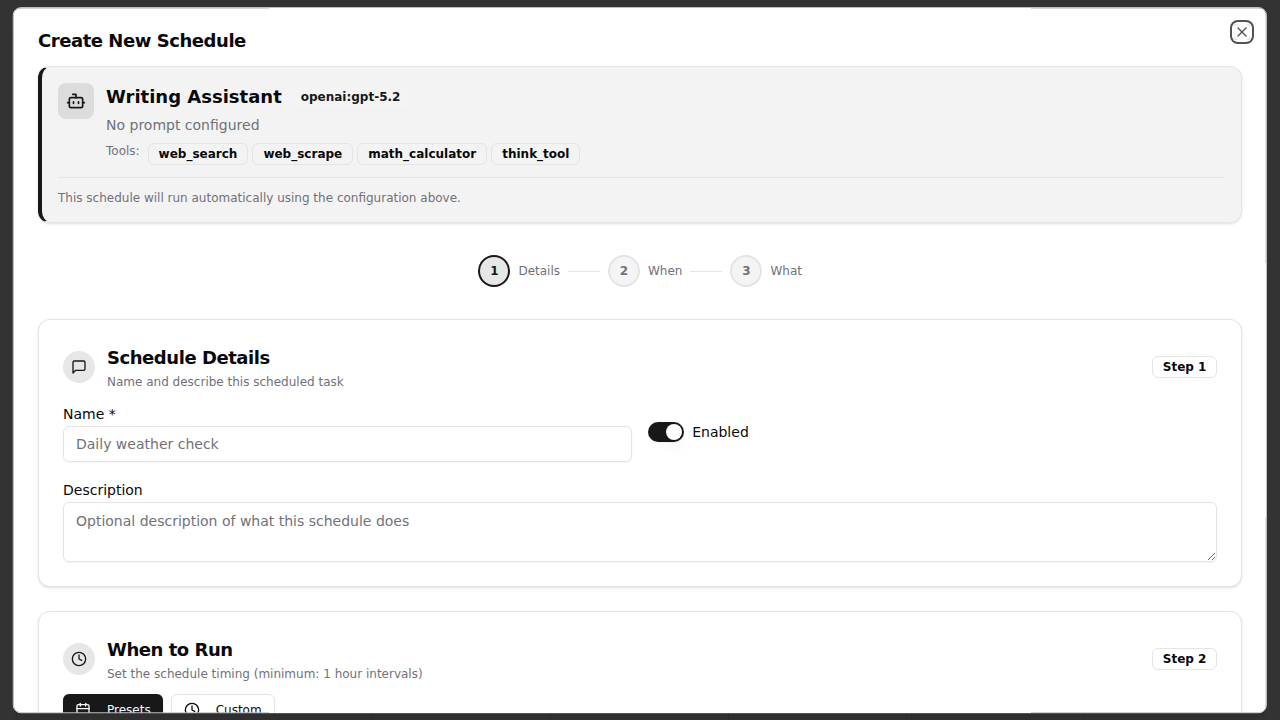Close the Create New Schedule dialog
Screen dimensions: 1280x720
click(x=1241, y=32)
